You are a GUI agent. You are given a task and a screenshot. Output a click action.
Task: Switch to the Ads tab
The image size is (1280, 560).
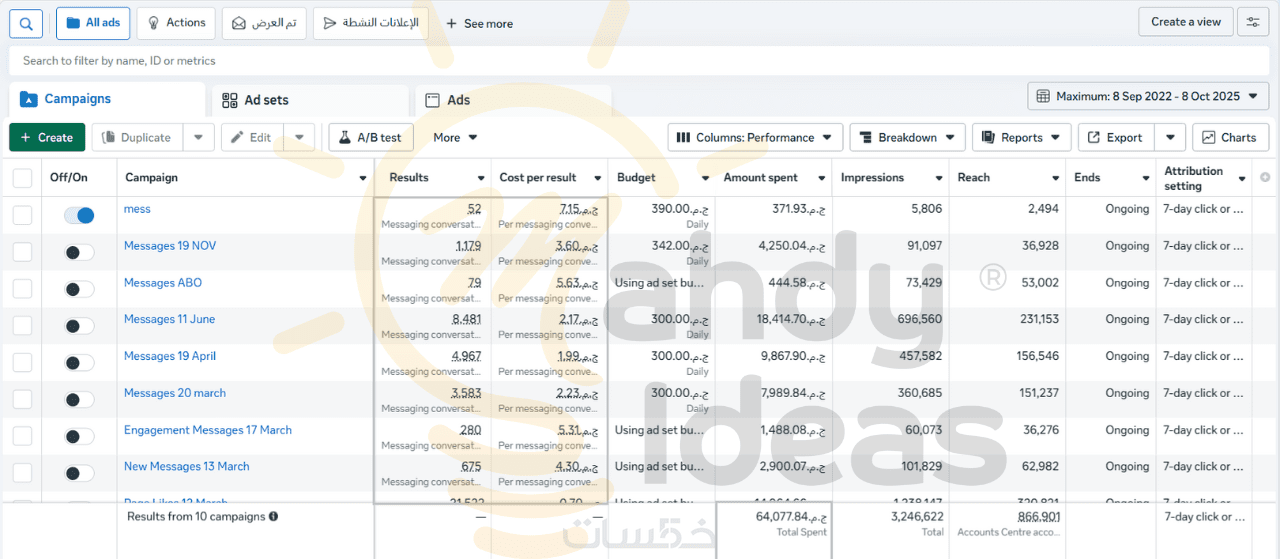coord(513,100)
